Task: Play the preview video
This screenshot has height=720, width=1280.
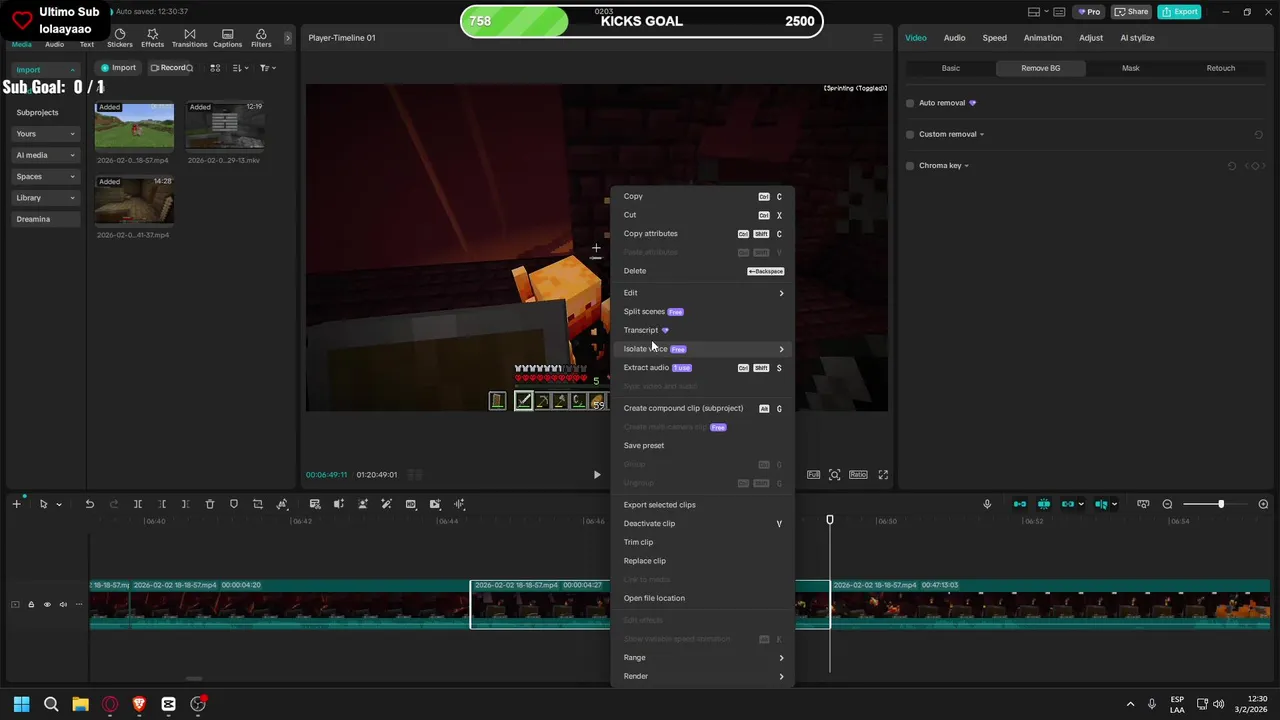Action: pyautogui.click(x=597, y=475)
